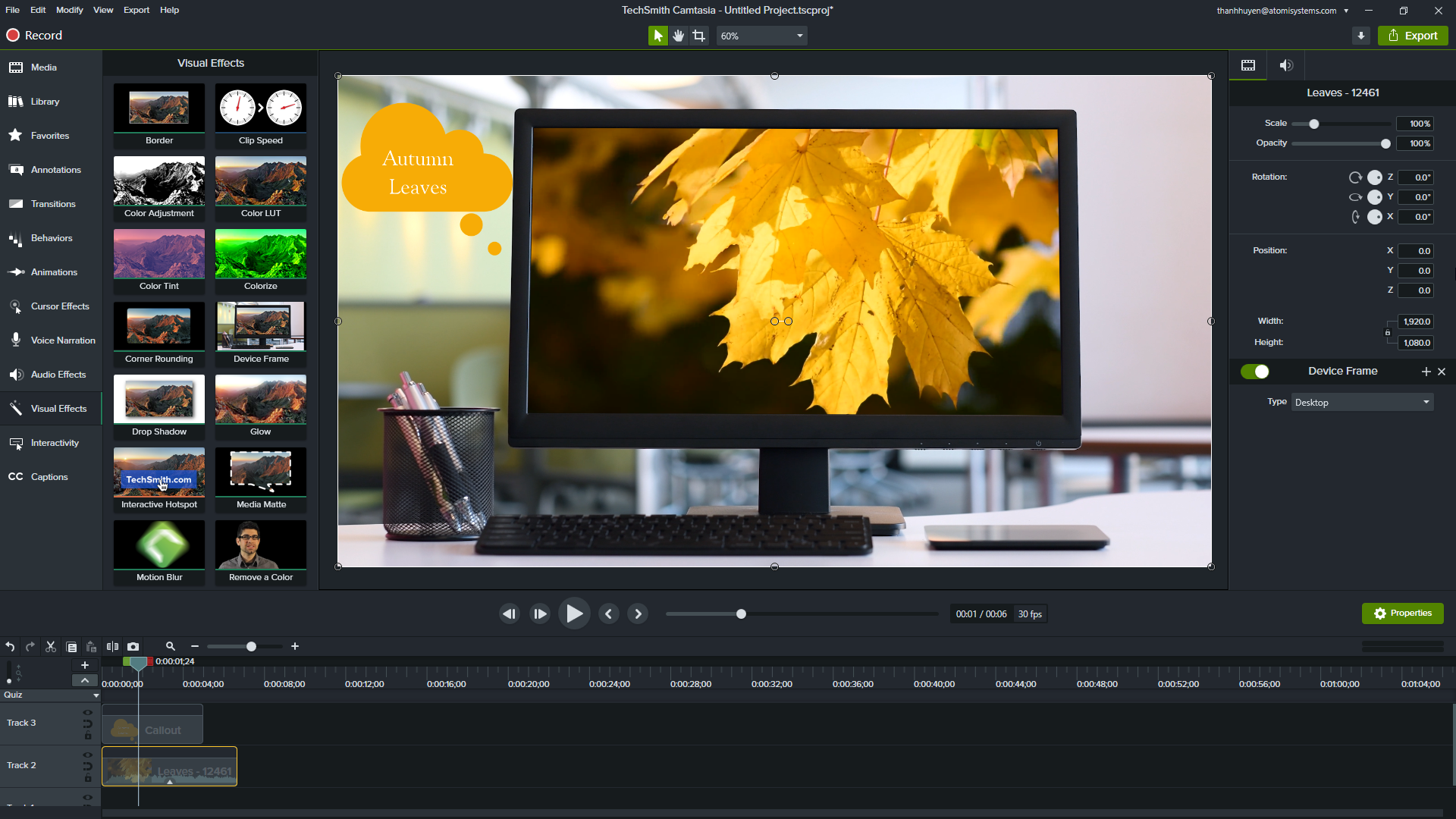Switch to the Visual Effects panel tab
Viewport: 1456px width, 819px height.
pyautogui.click(x=51, y=408)
